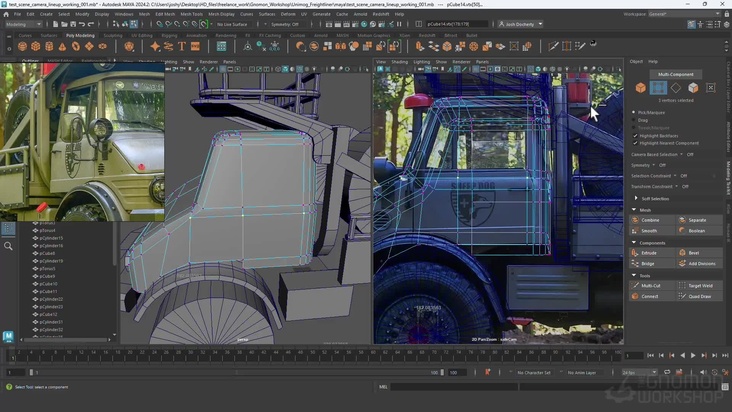The width and height of the screenshot is (732, 412).
Task: Collapse the Components section
Action: 633,243
